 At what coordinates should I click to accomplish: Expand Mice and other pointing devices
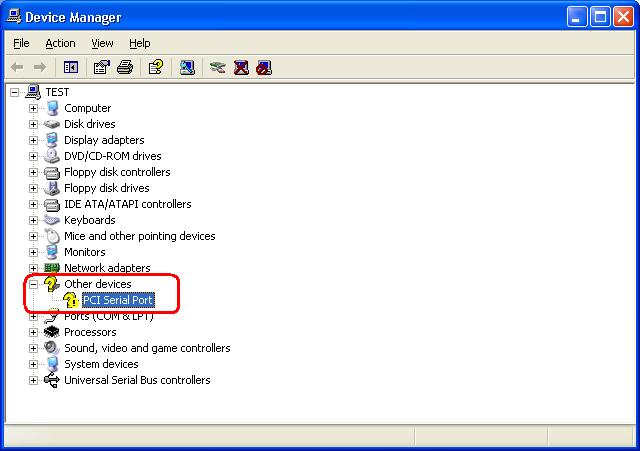click(33, 236)
